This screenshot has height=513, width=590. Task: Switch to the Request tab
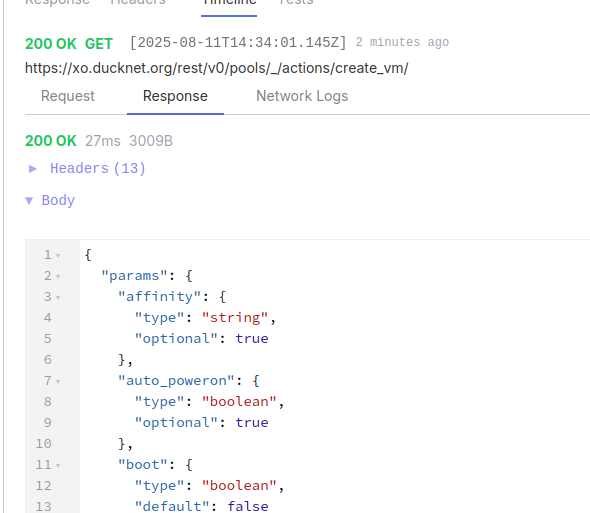click(x=68, y=96)
